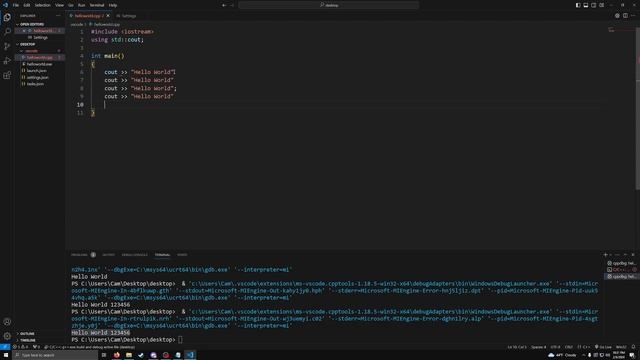Open the View menu
This screenshot has width=640, height=360.
[59, 5]
